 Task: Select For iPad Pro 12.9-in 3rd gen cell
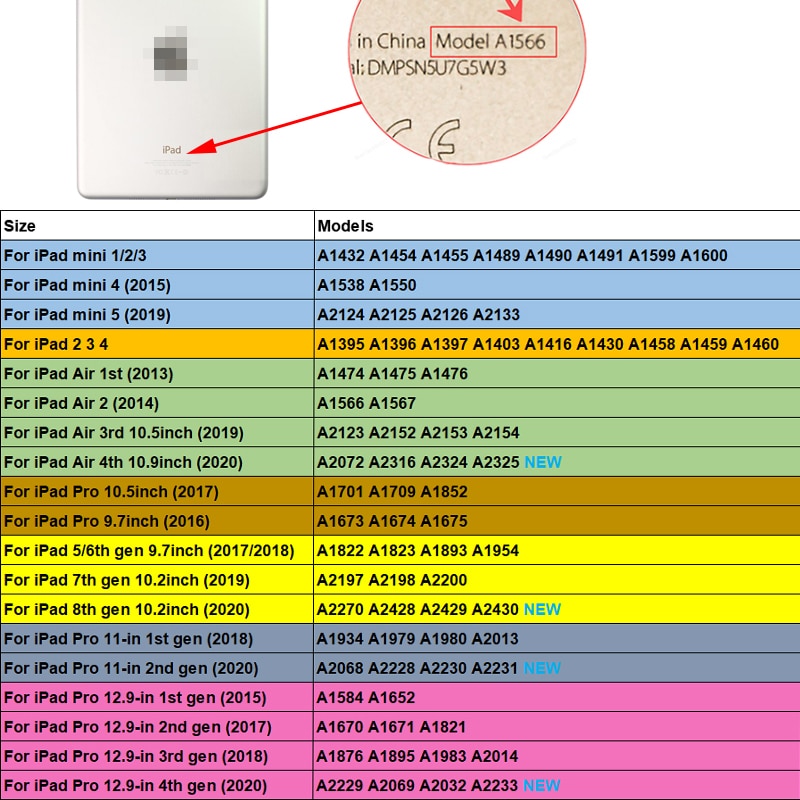pos(157,757)
